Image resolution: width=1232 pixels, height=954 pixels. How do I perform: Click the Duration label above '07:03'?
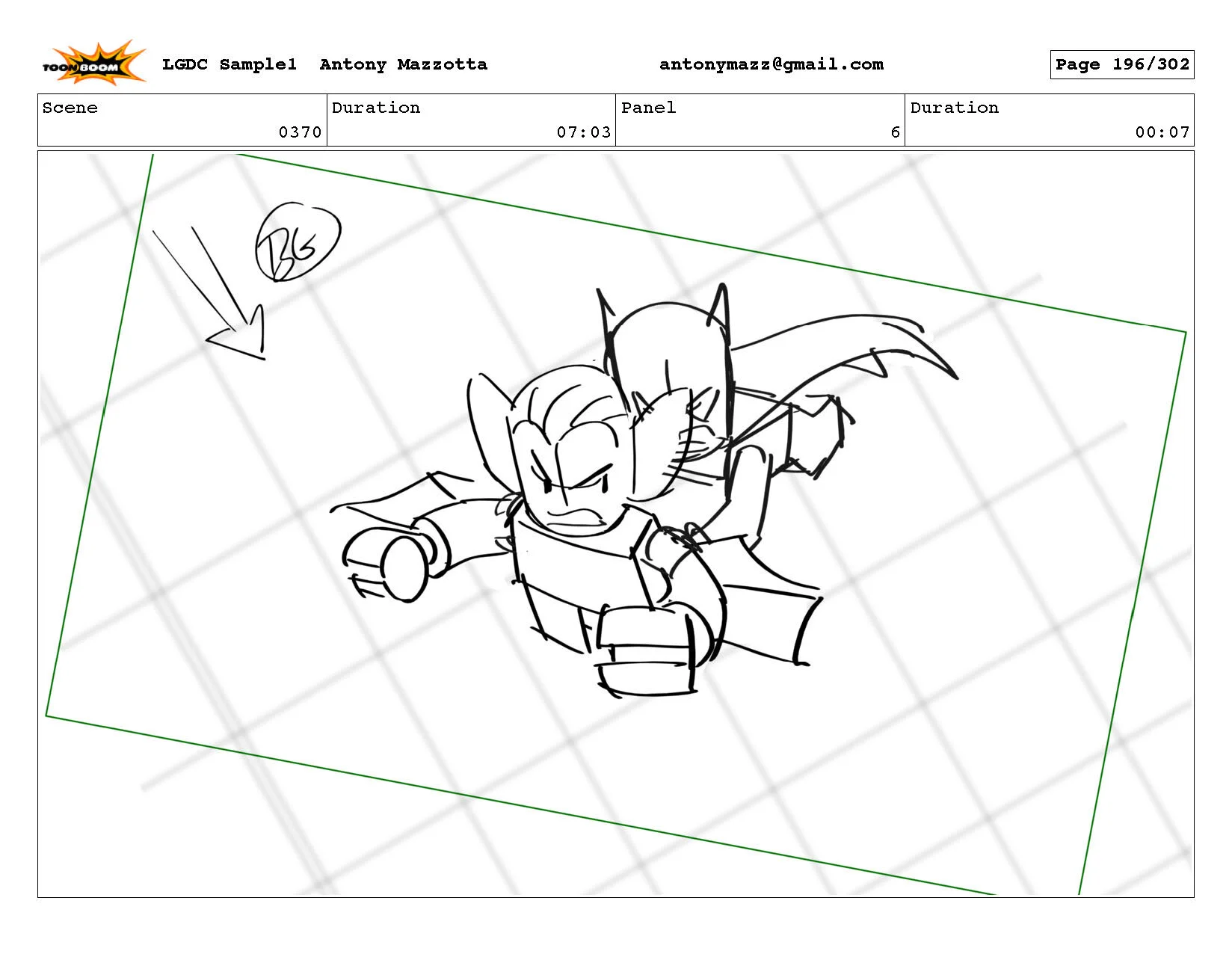pyautogui.click(x=376, y=108)
